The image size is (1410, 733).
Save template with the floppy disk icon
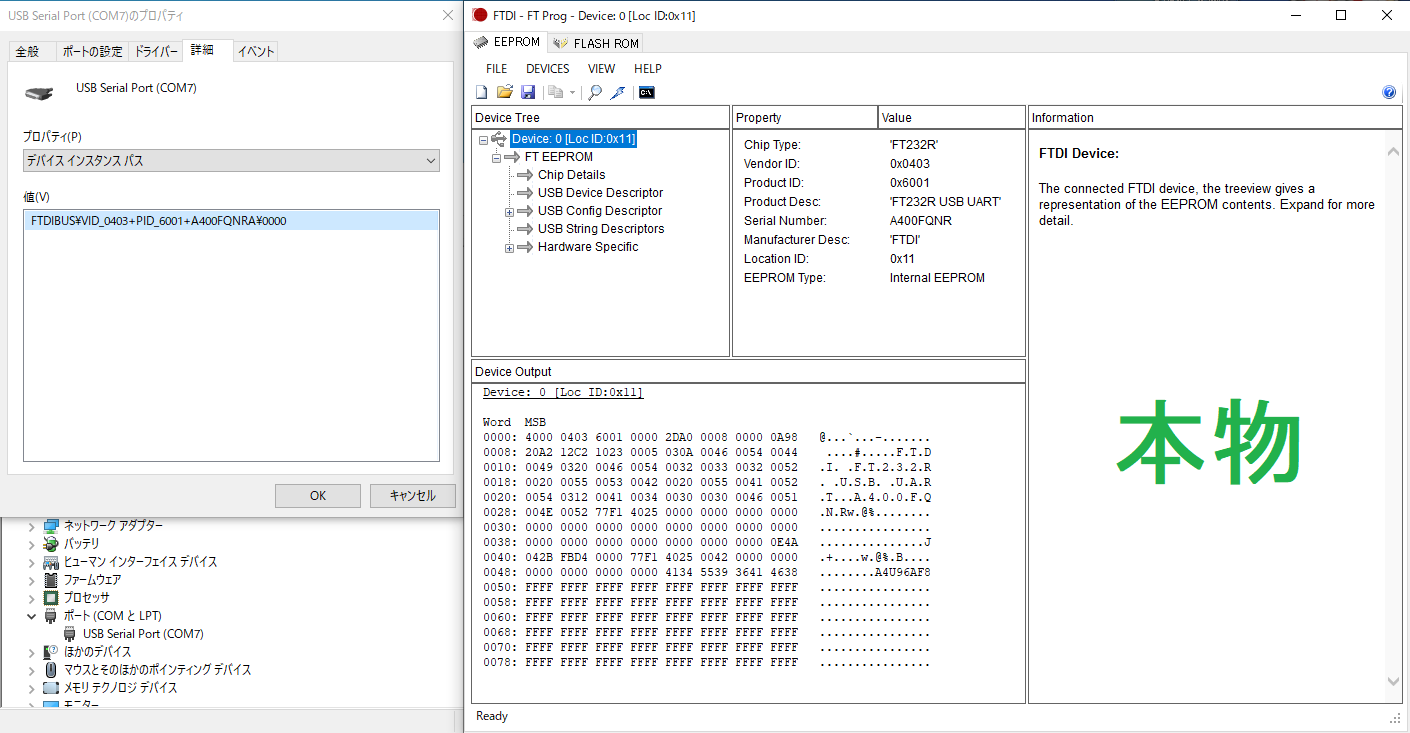pos(528,92)
